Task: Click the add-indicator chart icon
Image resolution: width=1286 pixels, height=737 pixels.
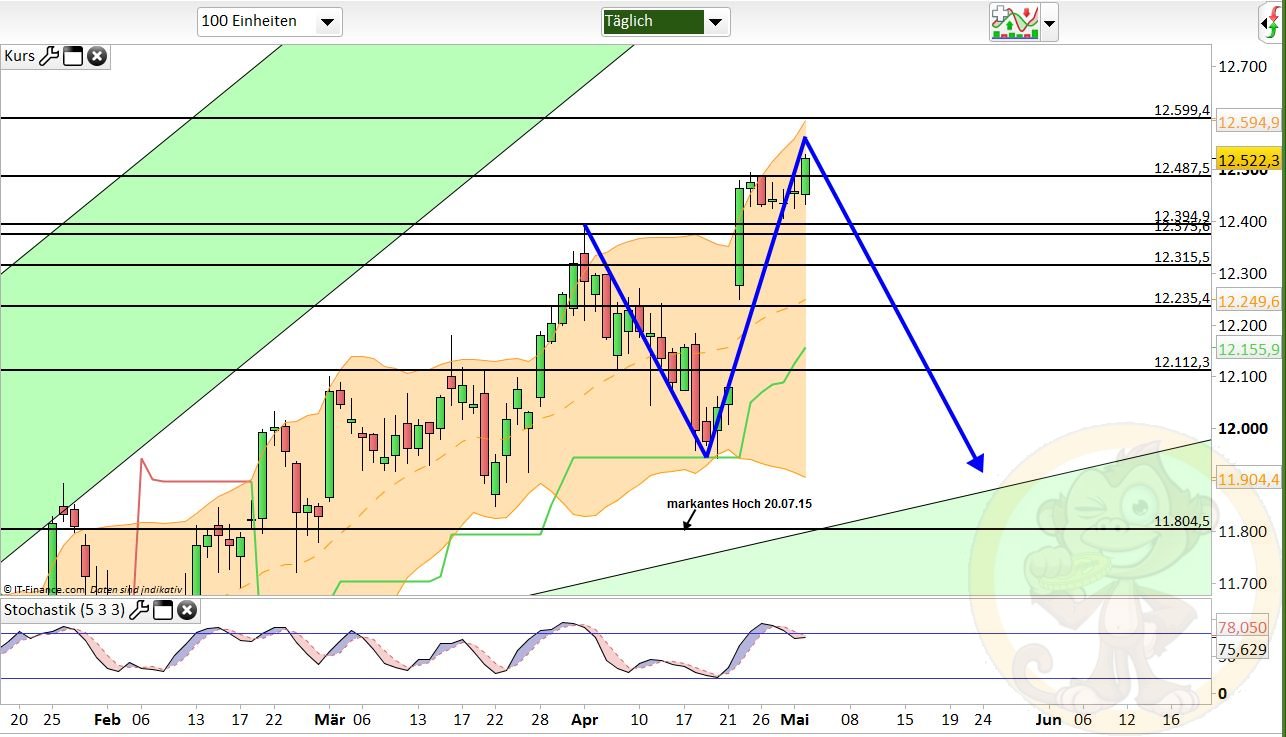Action: pos(1014,22)
